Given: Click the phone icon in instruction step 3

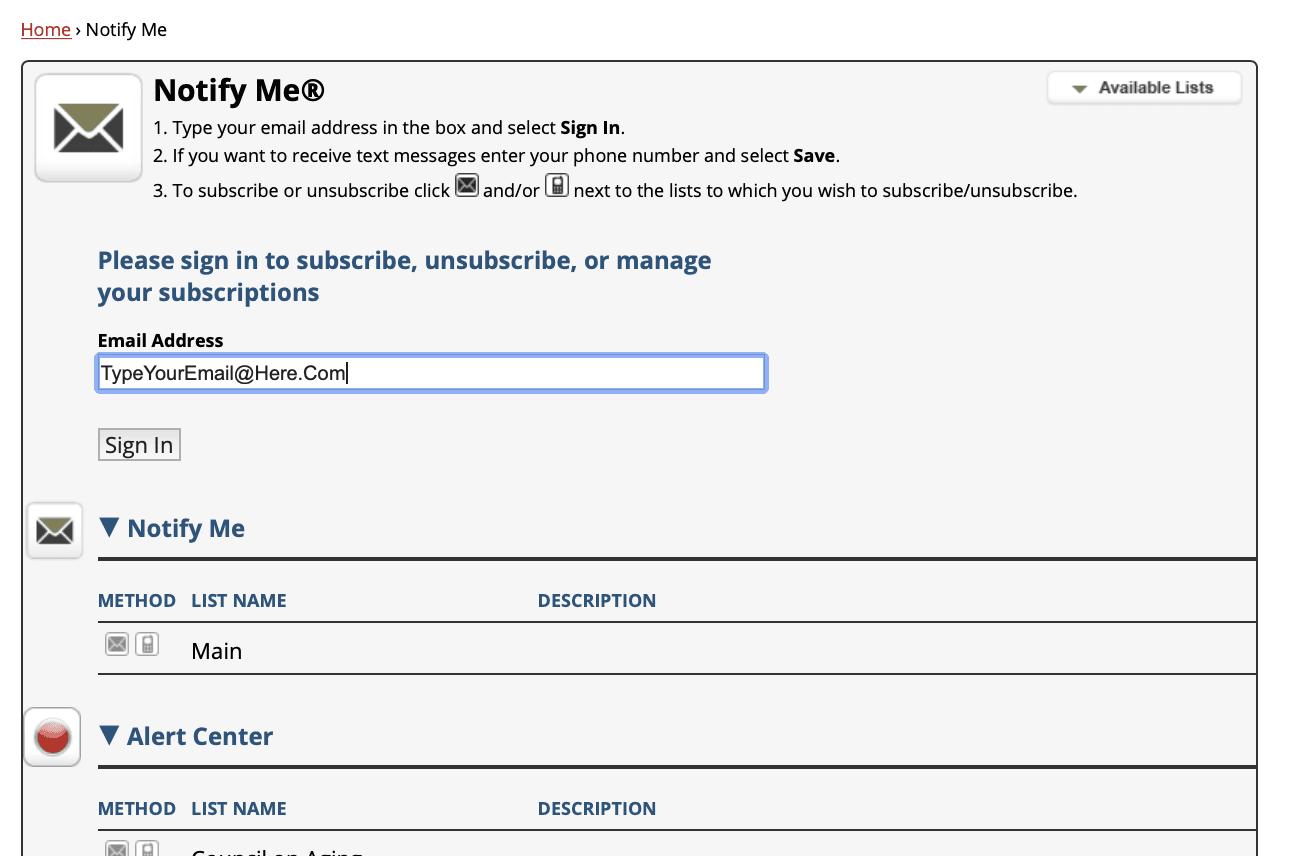Looking at the screenshot, I should point(557,186).
